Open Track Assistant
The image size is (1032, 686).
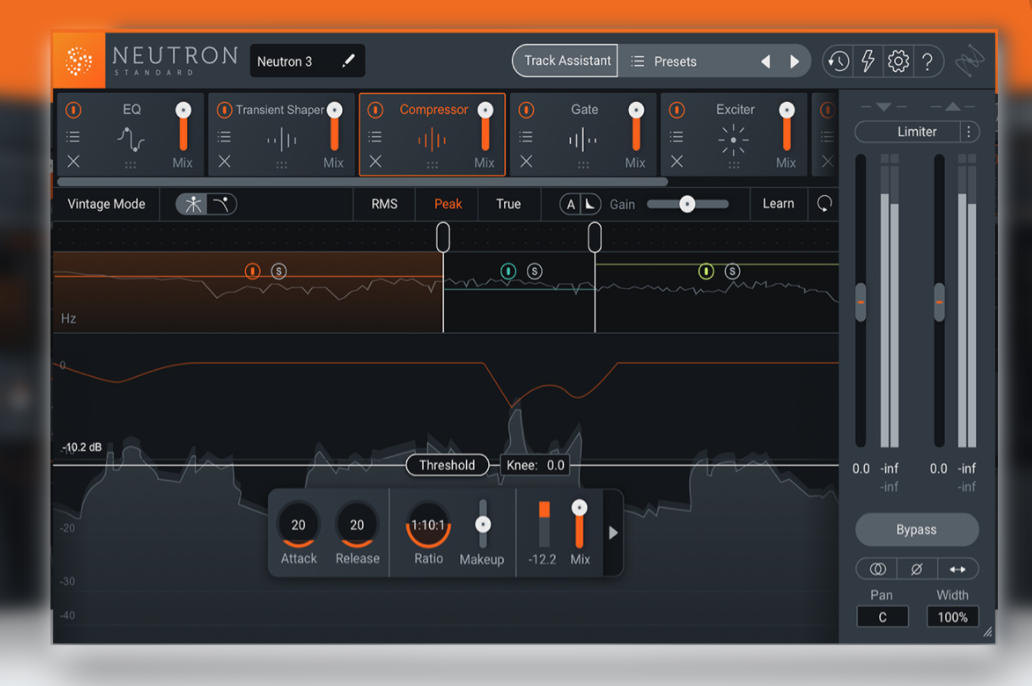[x=565, y=61]
